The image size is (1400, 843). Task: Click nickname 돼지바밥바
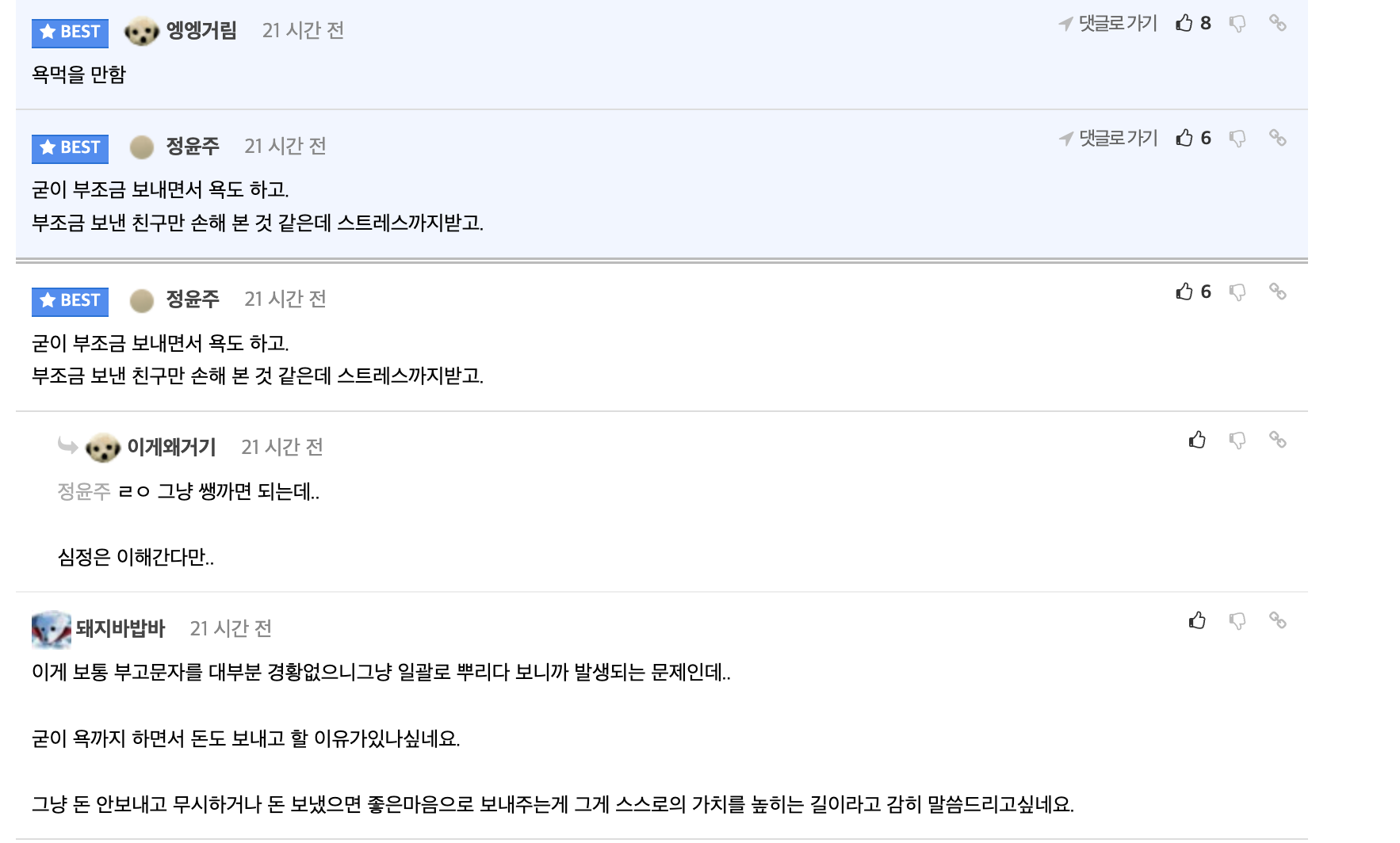(120, 629)
